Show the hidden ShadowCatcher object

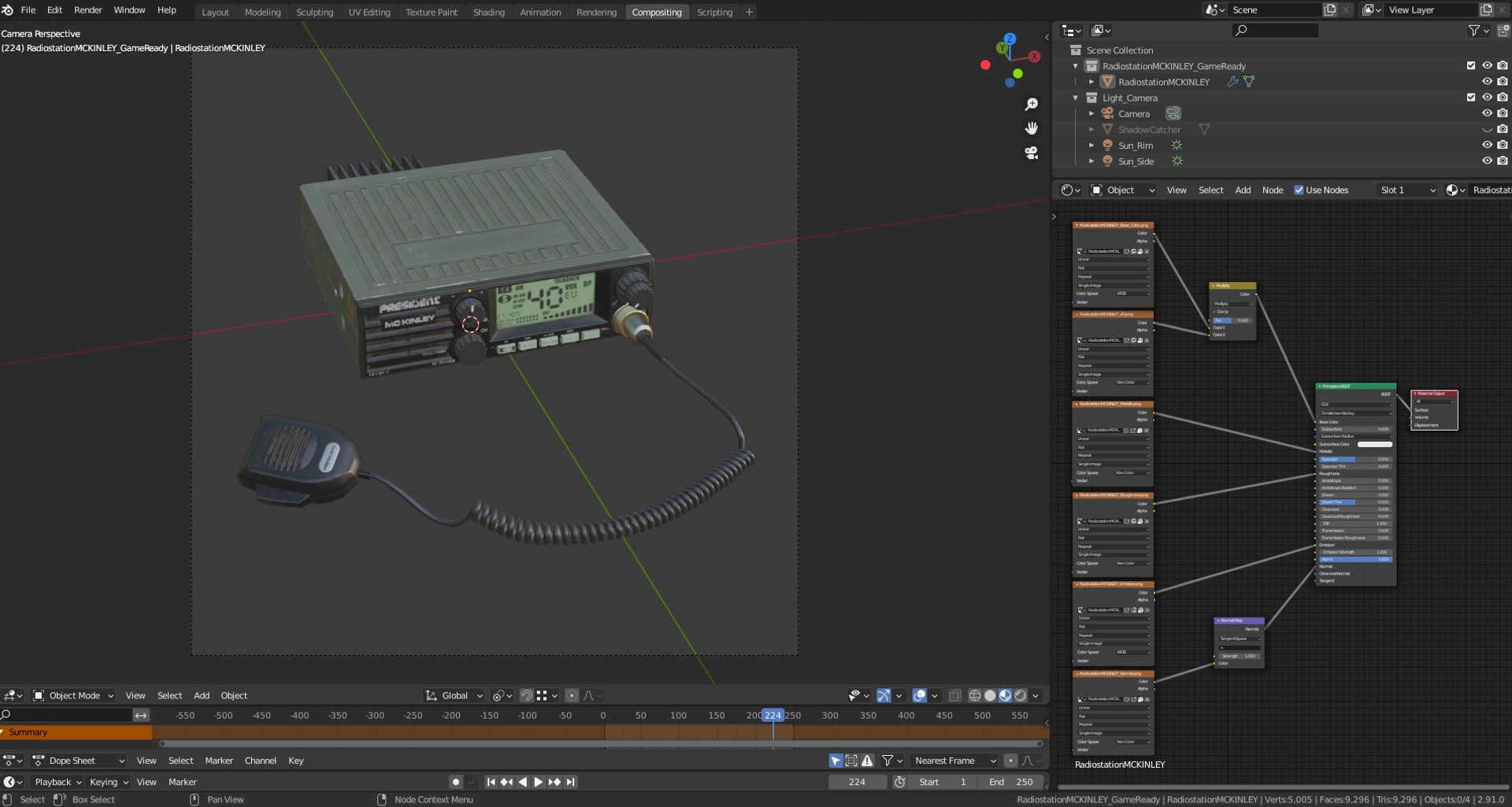1487,129
